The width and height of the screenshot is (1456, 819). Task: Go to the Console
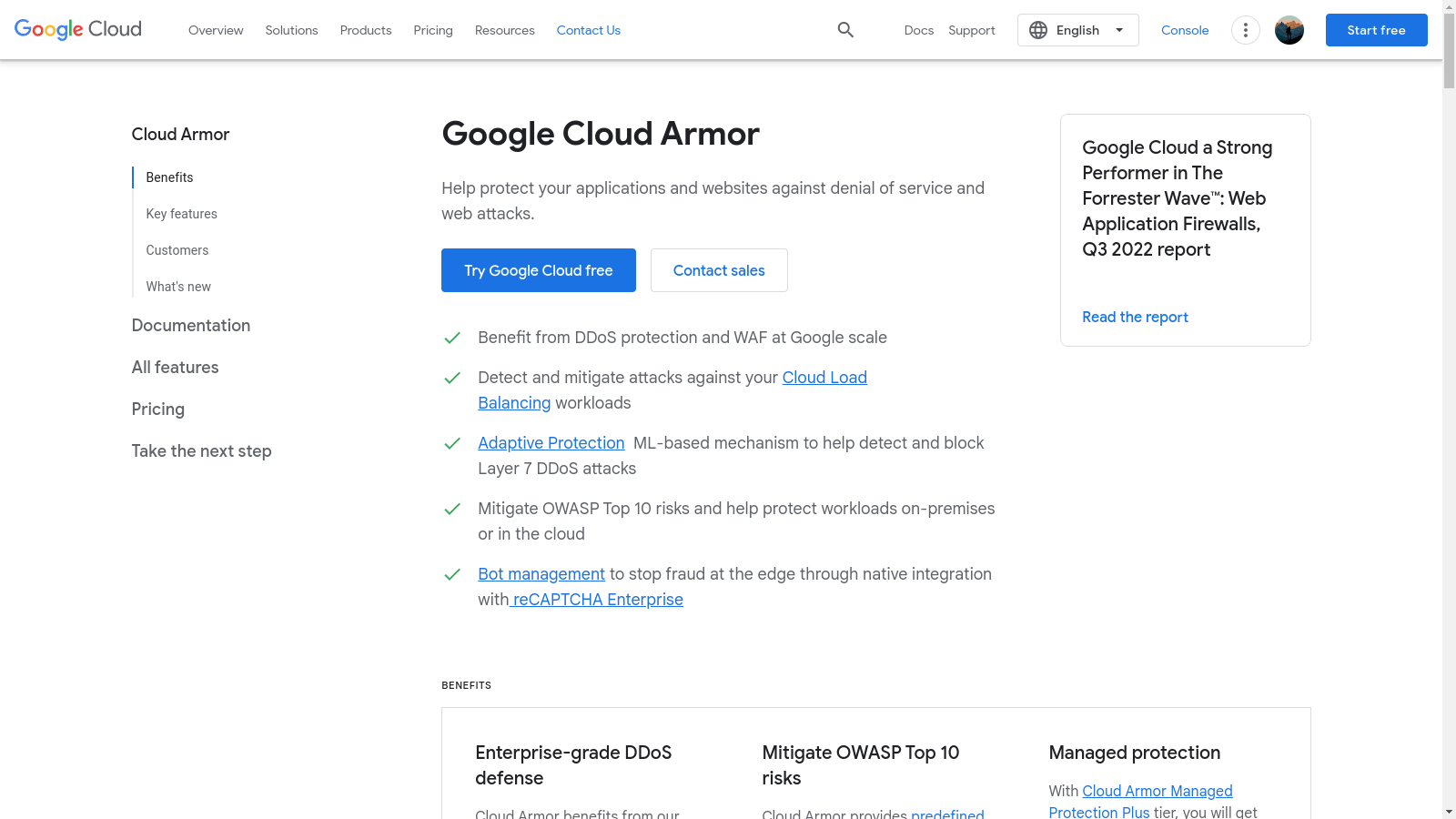tap(1185, 30)
